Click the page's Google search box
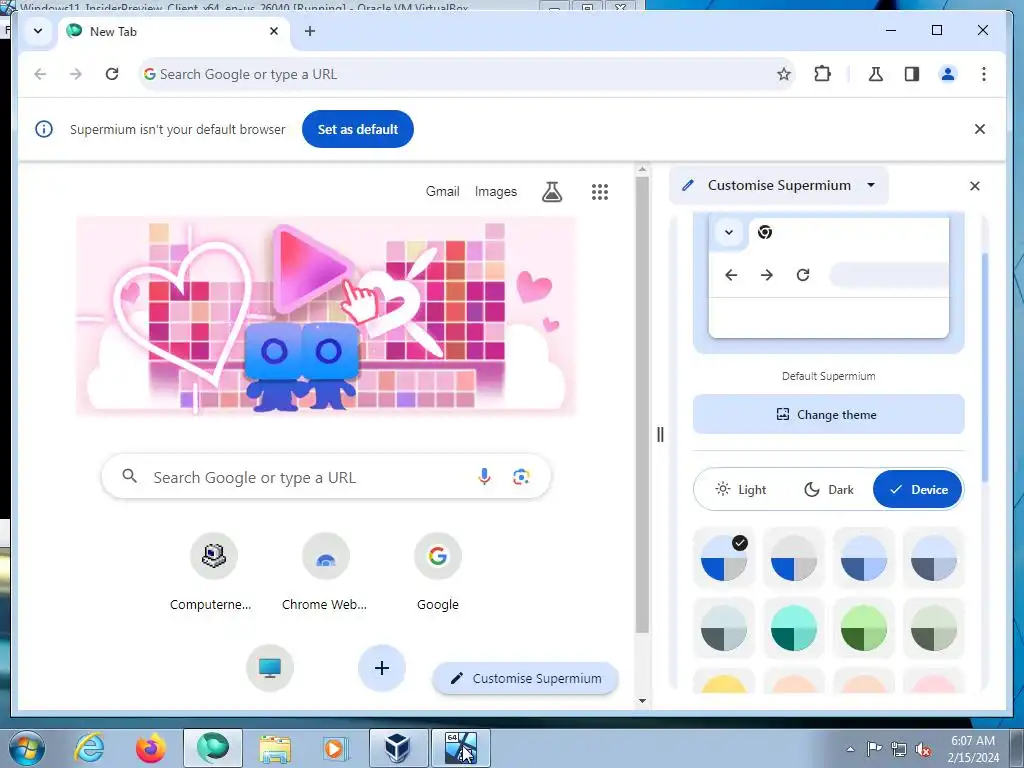Screen dimensions: 1024x768 tap(326, 477)
